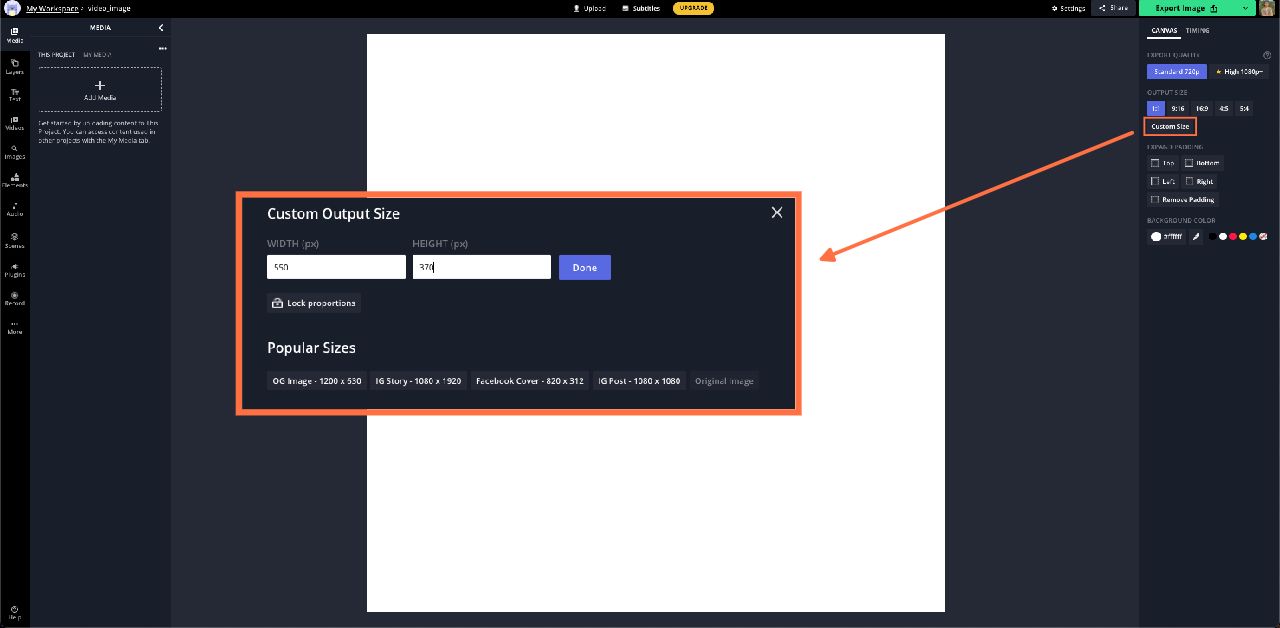Toggle Lock proportions option
The height and width of the screenshot is (628, 1280).
314,303
